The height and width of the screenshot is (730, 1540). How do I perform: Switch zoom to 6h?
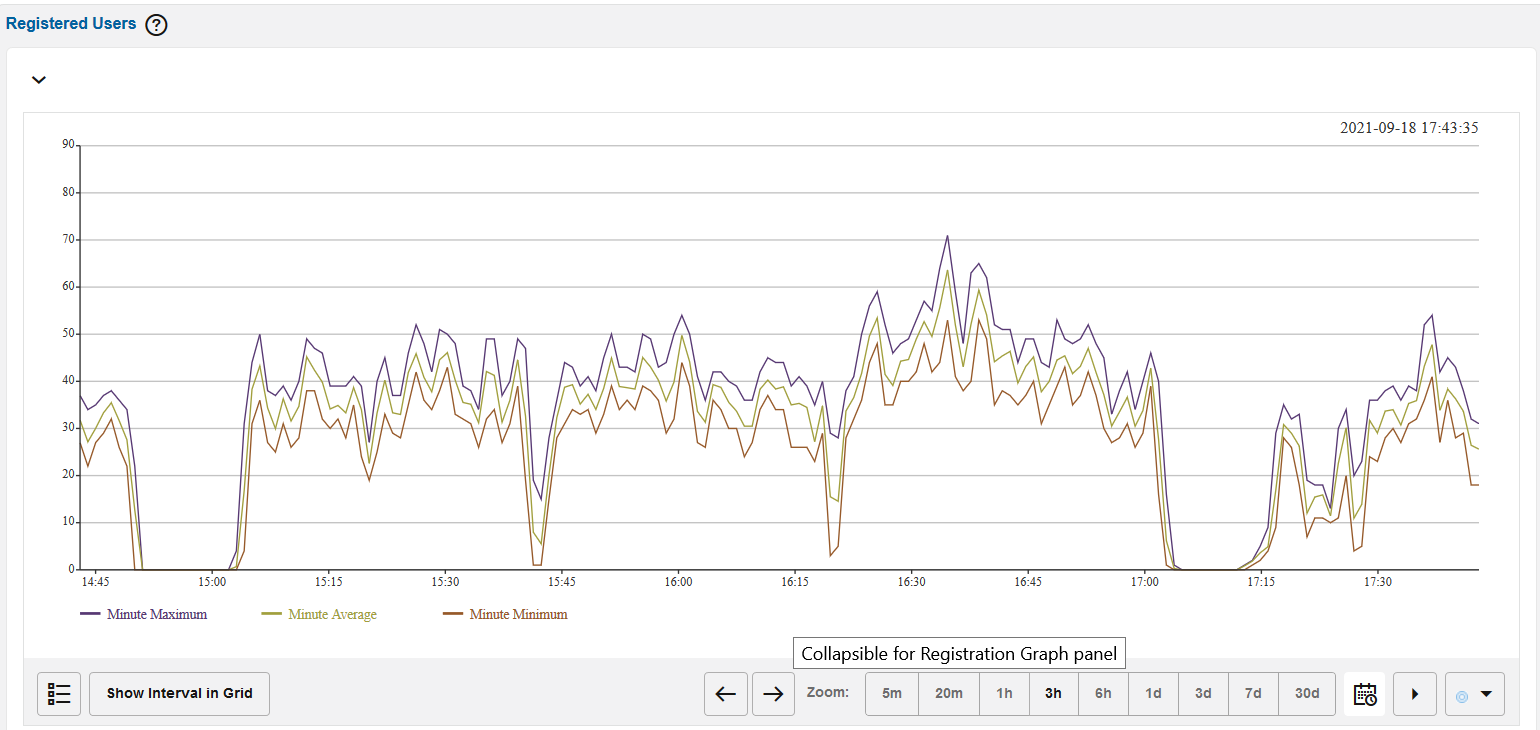(x=1103, y=694)
